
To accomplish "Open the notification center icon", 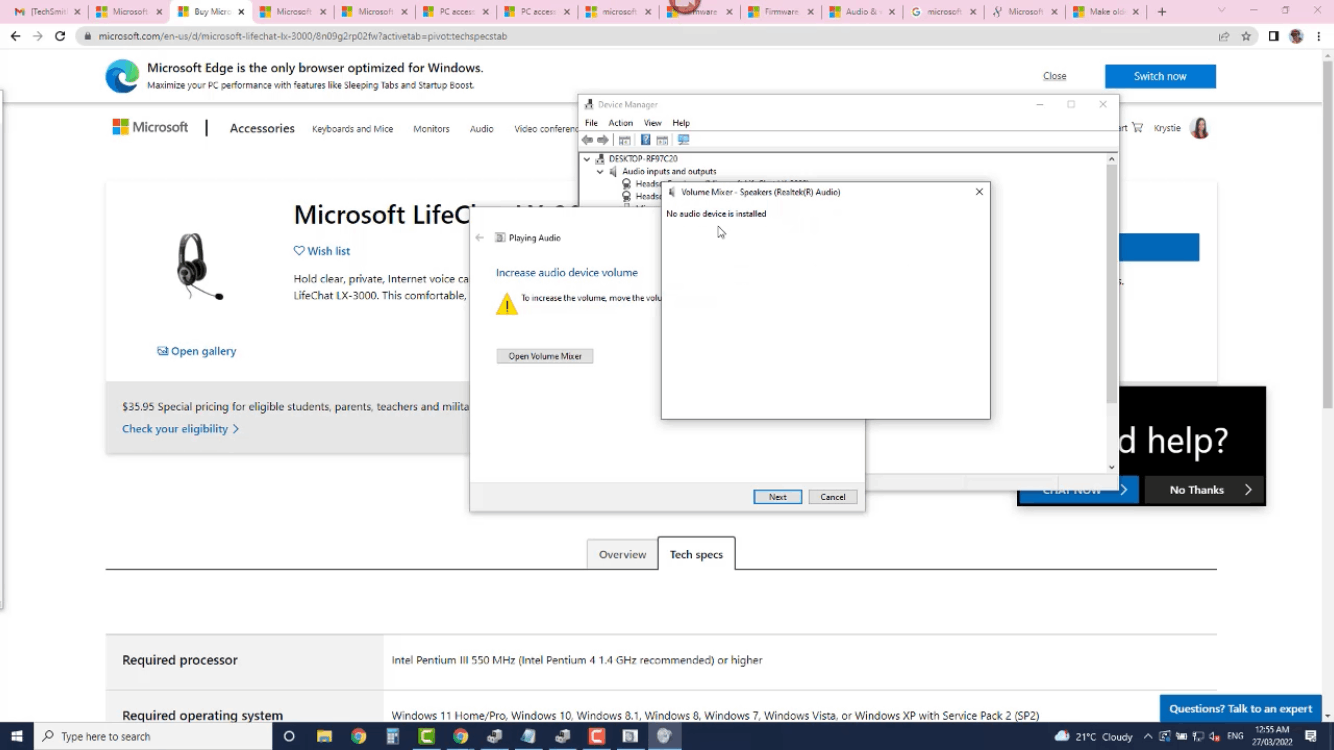I will tap(1311, 736).
